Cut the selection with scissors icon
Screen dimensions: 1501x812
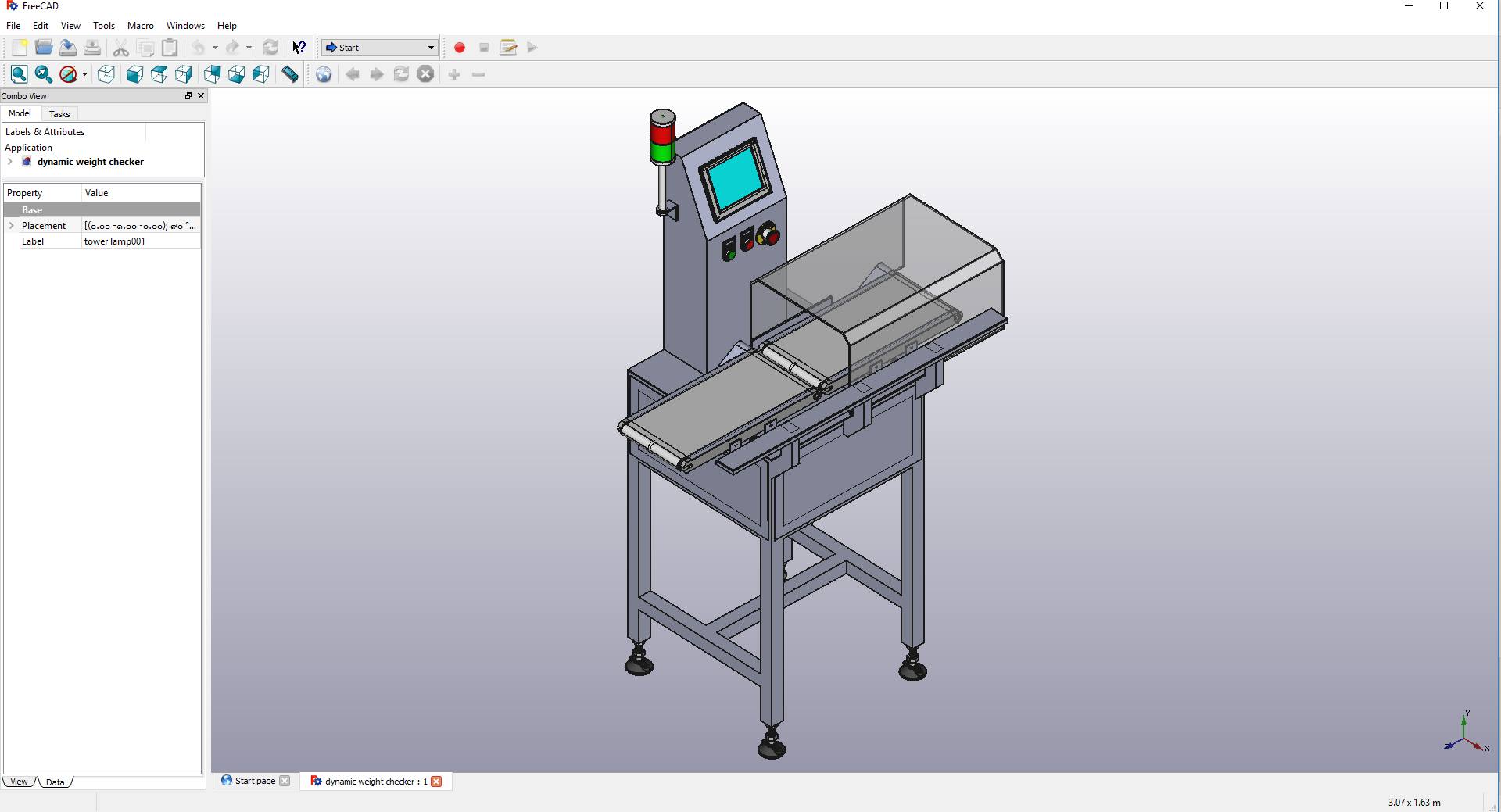coord(121,48)
